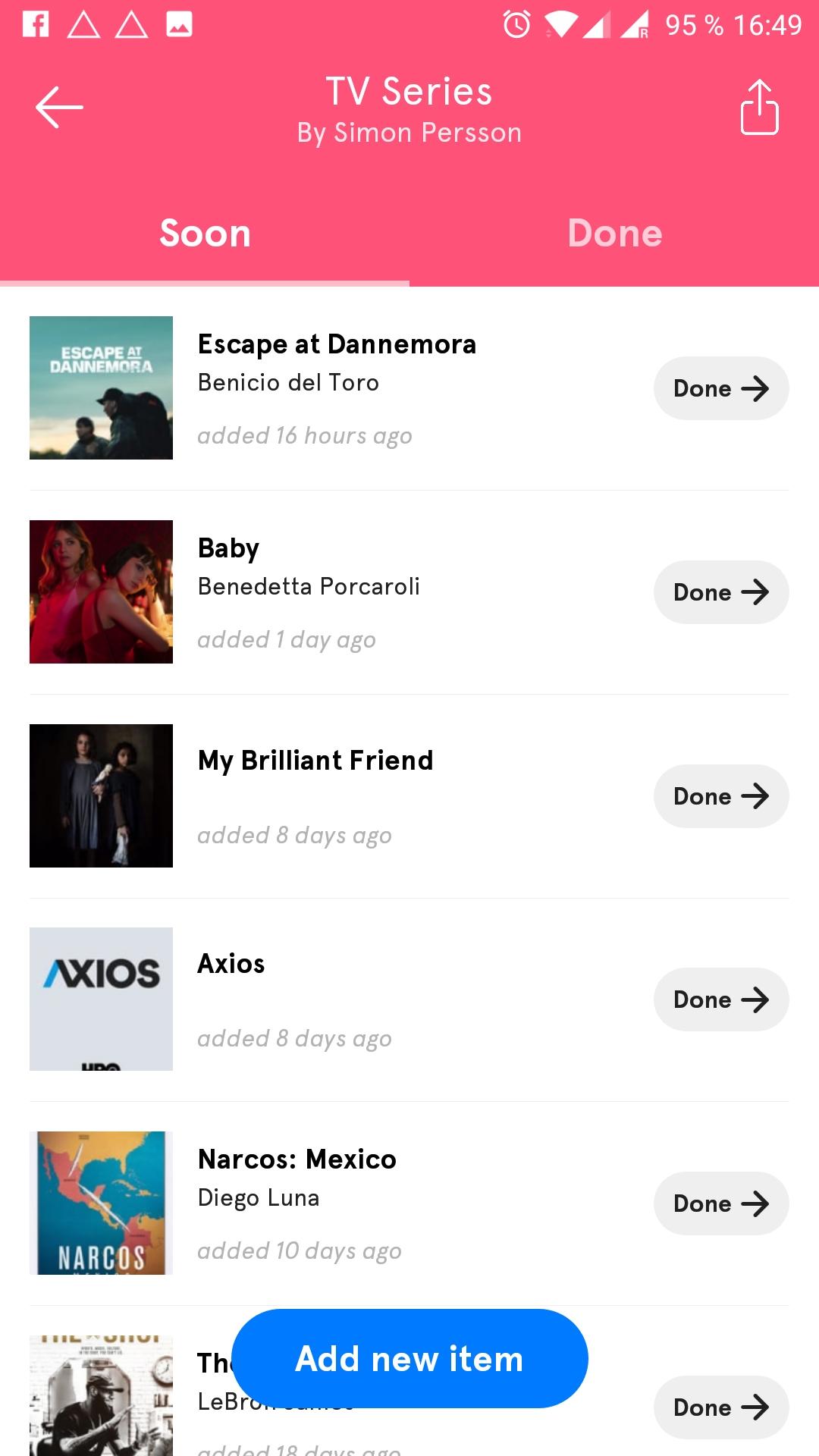Image resolution: width=819 pixels, height=1456 pixels.
Task: Switch to the Soon tab
Action: point(205,233)
